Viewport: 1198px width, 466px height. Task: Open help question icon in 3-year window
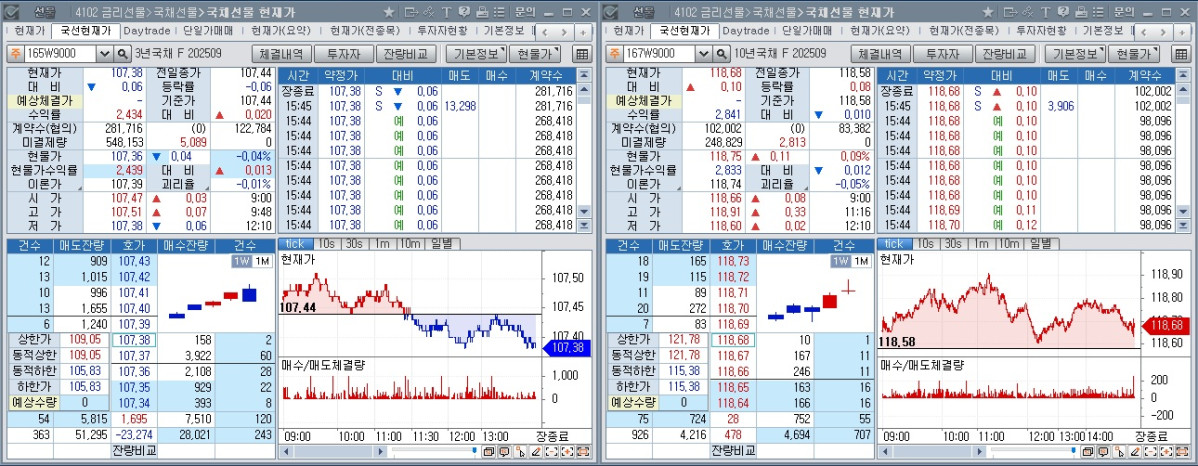tap(464, 12)
